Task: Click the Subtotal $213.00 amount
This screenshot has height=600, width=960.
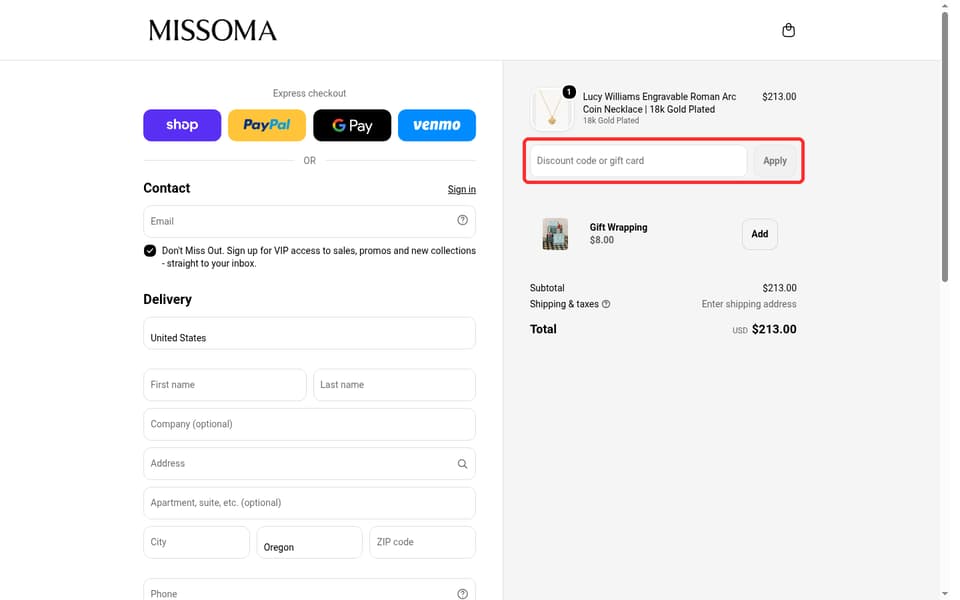Action: [x=779, y=288]
